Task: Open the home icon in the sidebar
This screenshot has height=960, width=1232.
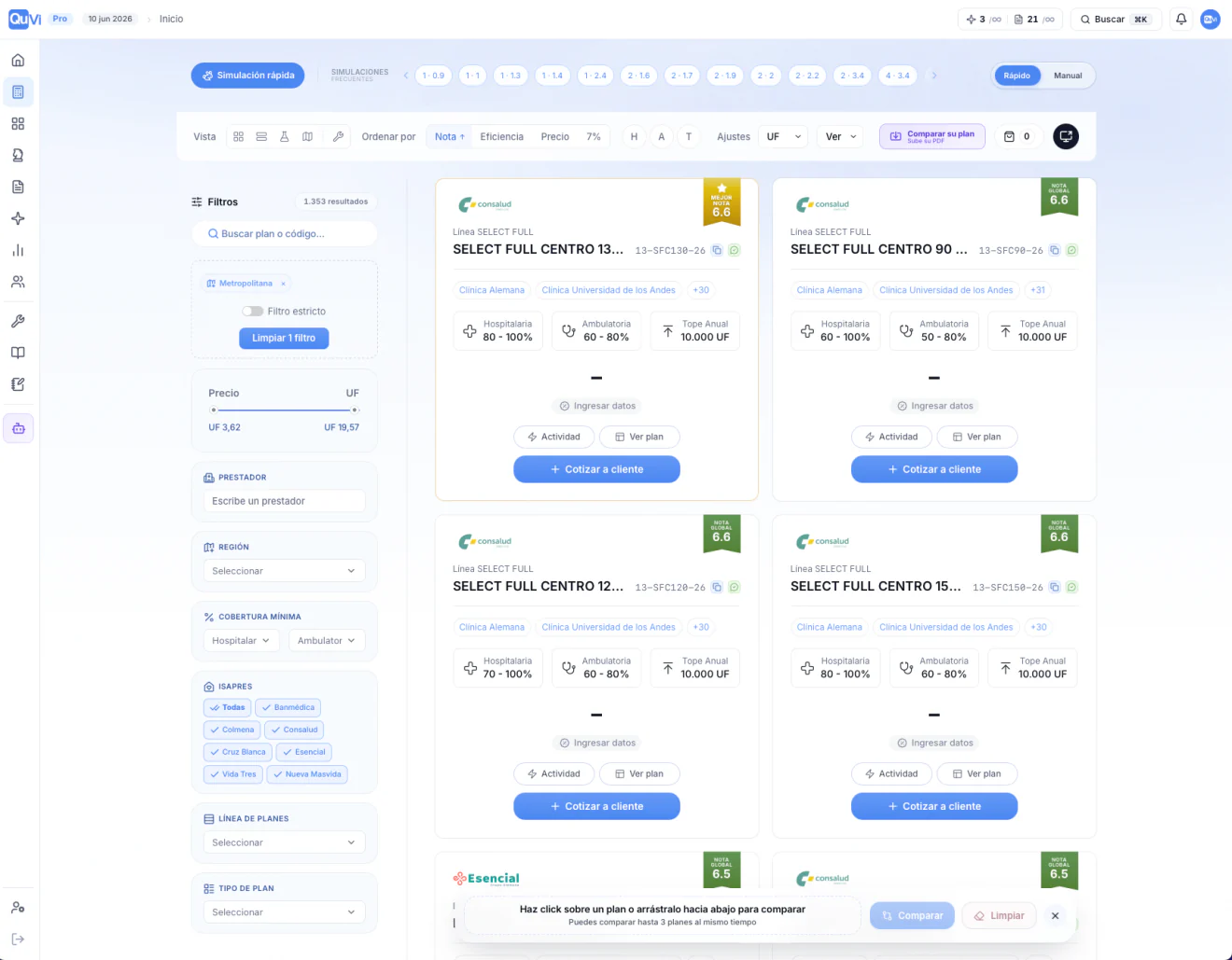Action: pos(18,61)
